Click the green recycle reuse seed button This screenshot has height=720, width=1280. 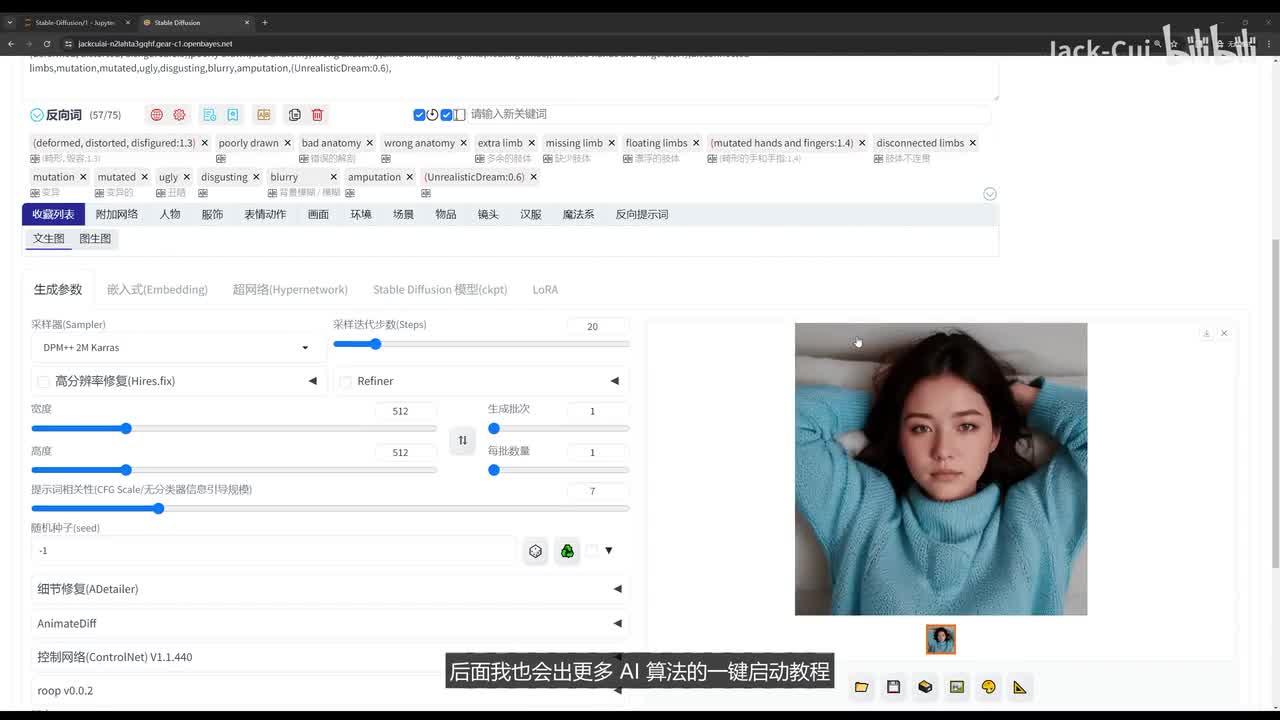pyautogui.click(x=567, y=551)
